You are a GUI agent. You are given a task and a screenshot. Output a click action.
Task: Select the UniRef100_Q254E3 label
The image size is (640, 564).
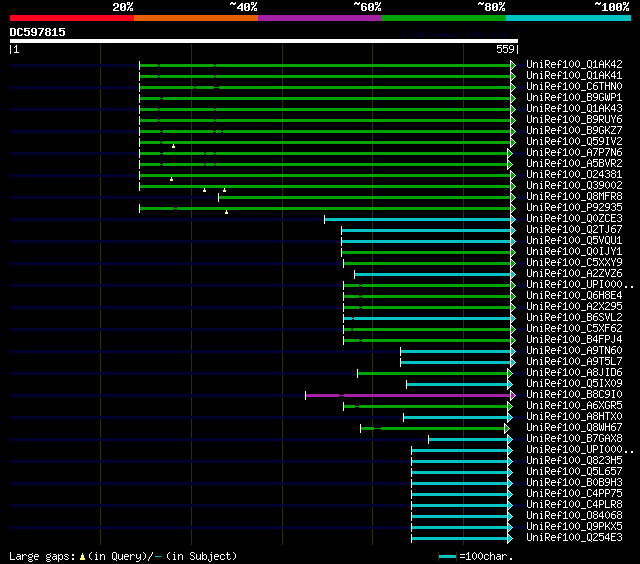(574, 538)
